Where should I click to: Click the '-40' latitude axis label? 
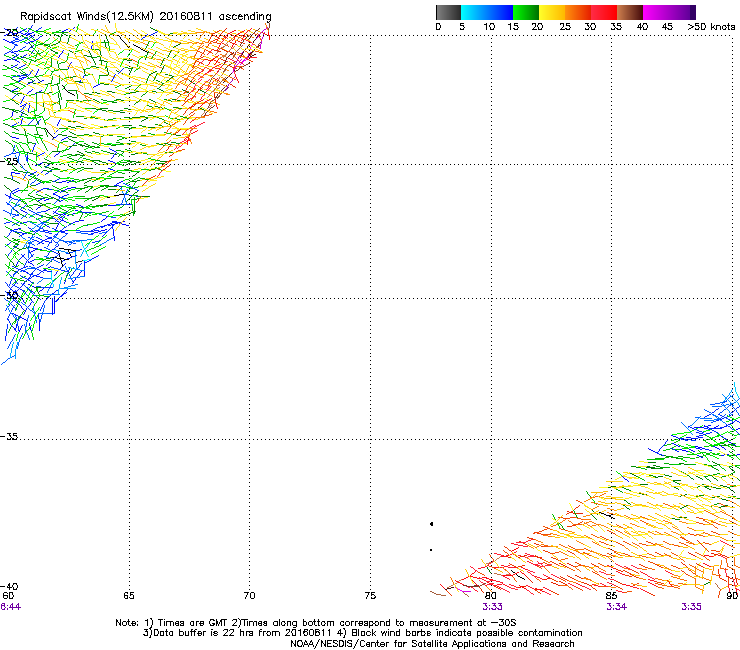[9, 586]
